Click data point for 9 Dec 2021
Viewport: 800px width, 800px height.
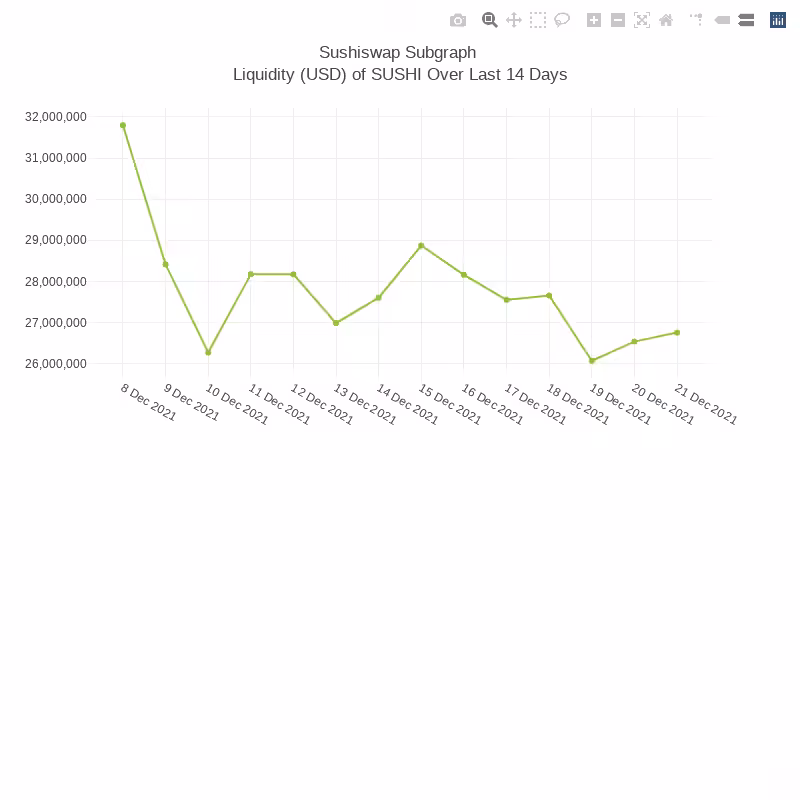[165, 264]
